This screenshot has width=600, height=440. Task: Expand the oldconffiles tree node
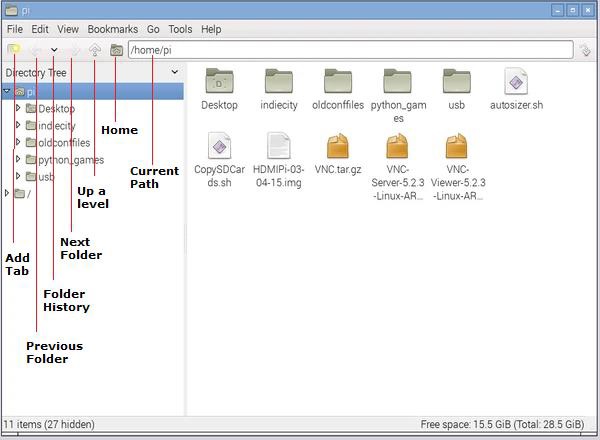[18, 142]
